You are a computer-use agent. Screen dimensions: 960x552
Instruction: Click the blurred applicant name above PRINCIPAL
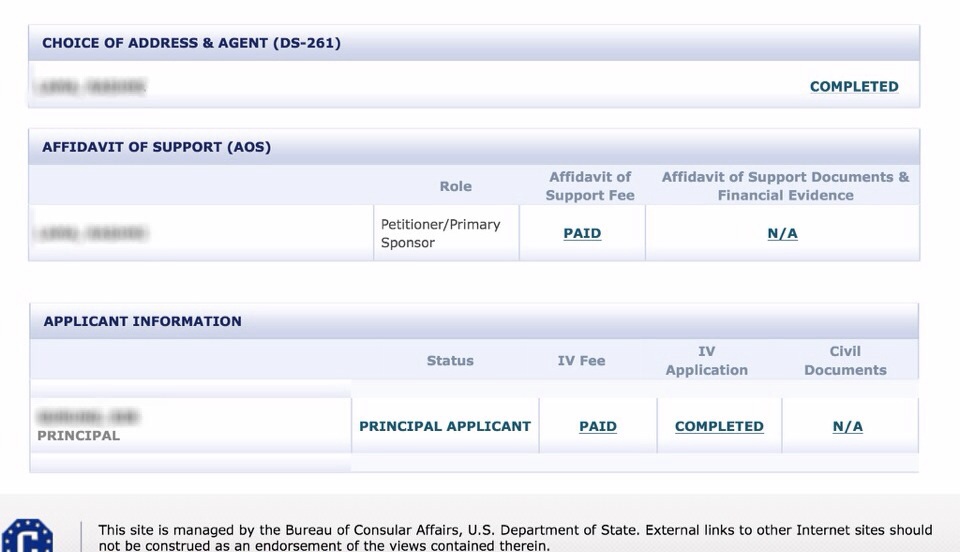(88, 417)
